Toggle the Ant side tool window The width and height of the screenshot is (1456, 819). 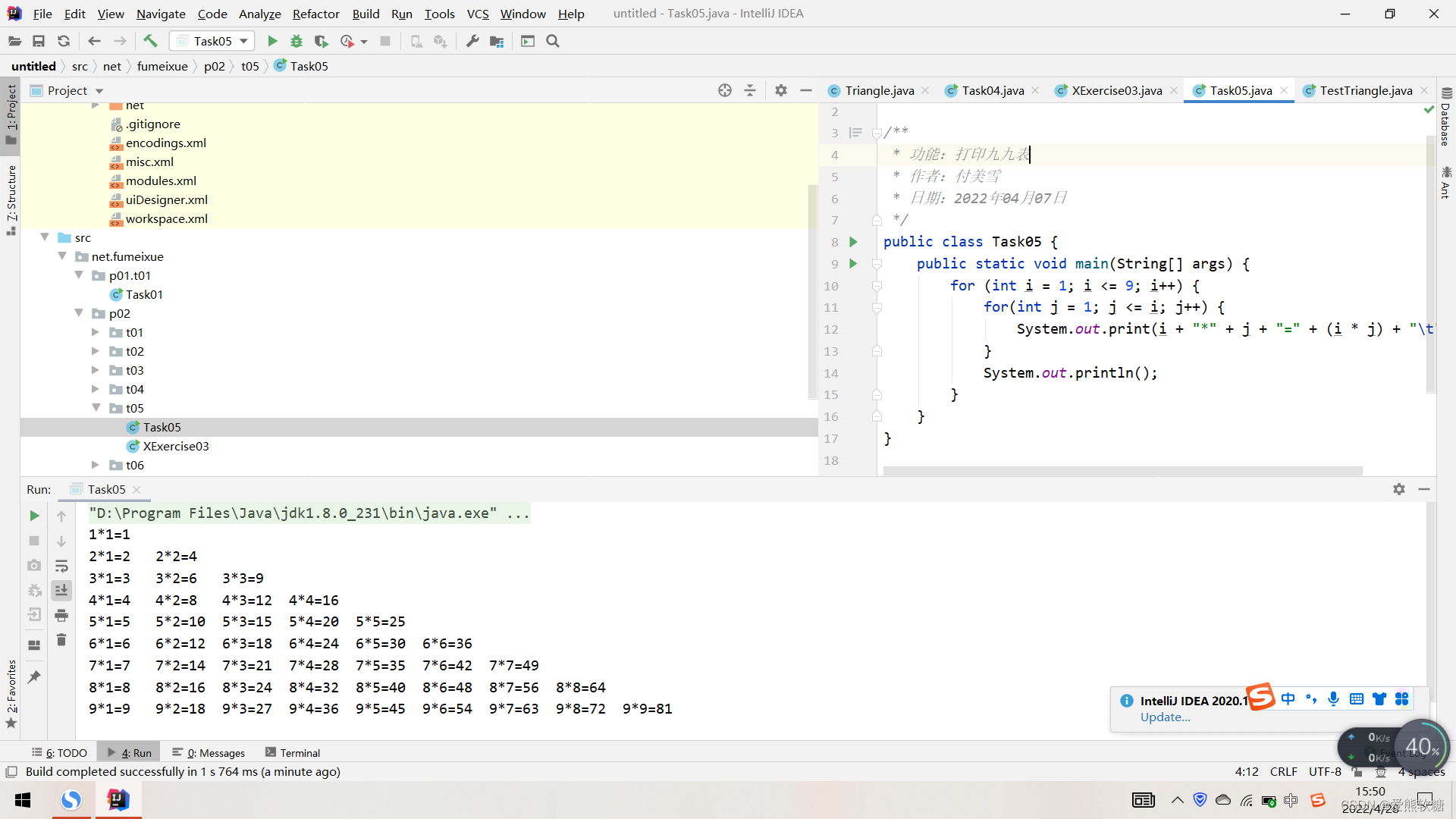tap(1445, 183)
